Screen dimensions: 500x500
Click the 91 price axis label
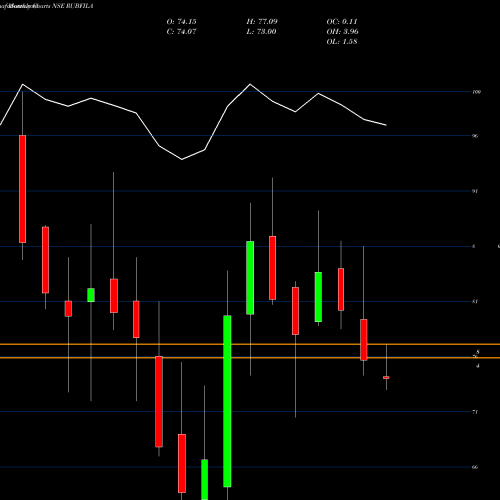pos(475,191)
